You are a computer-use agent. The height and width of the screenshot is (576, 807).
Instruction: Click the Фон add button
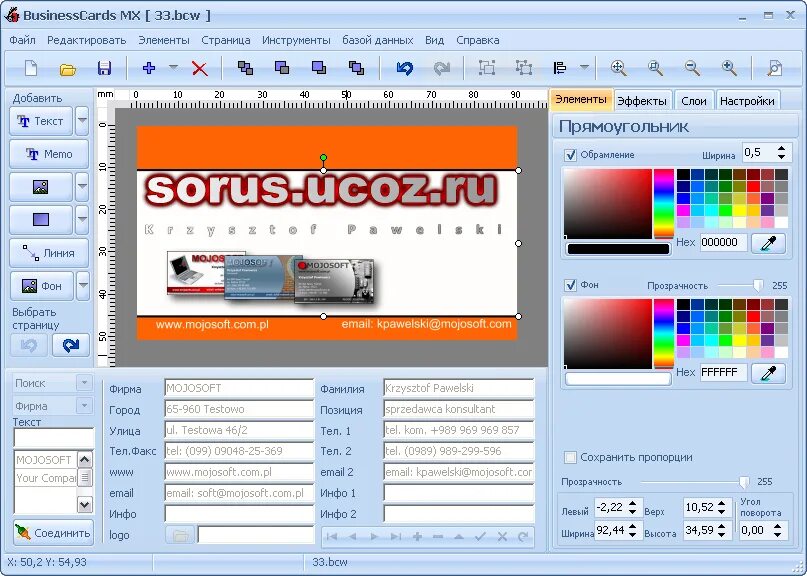pyautogui.click(x=41, y=286)
